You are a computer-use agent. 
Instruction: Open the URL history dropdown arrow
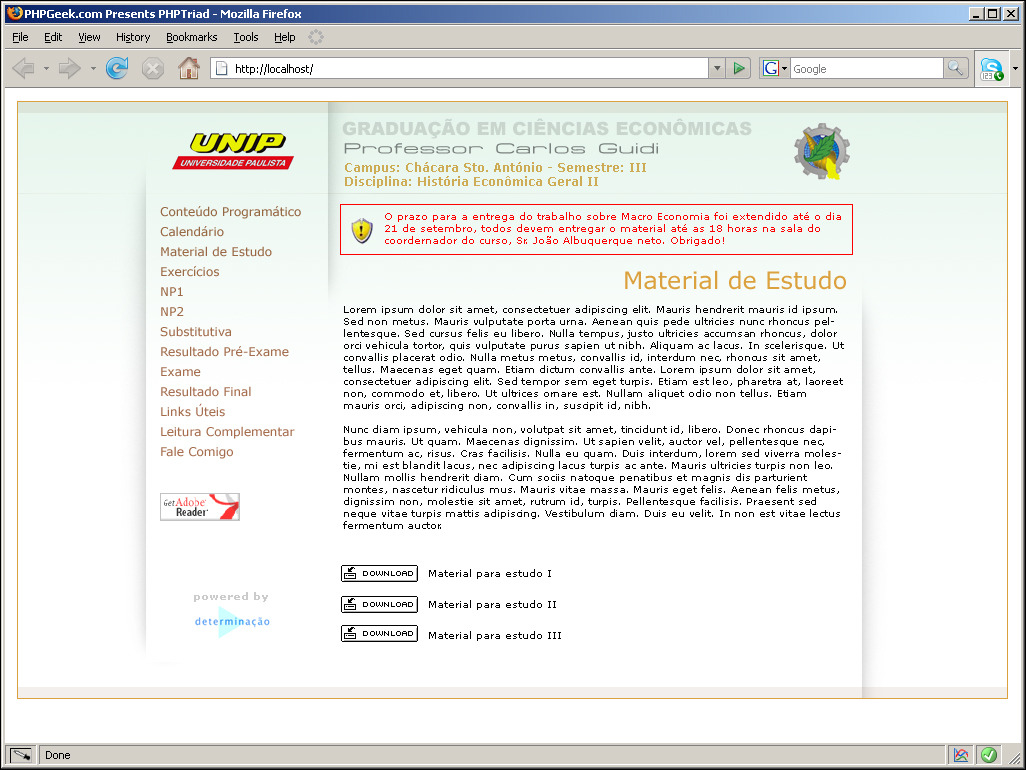(716, 69)
